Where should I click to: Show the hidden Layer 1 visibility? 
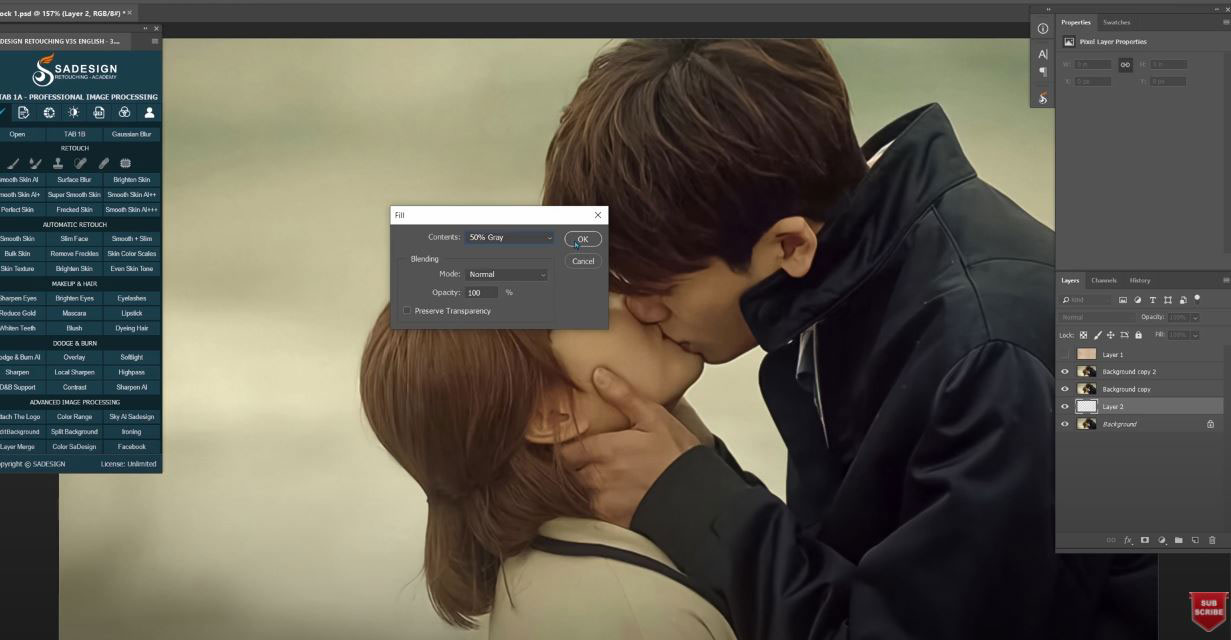pyautogui.click(x=1064, y=354)
